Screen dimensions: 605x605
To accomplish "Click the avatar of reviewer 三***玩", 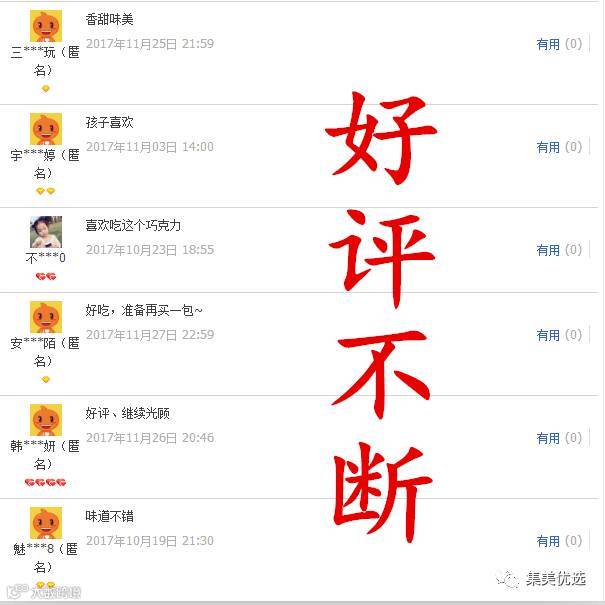I will pyautogui.click(x=46, y=26).
